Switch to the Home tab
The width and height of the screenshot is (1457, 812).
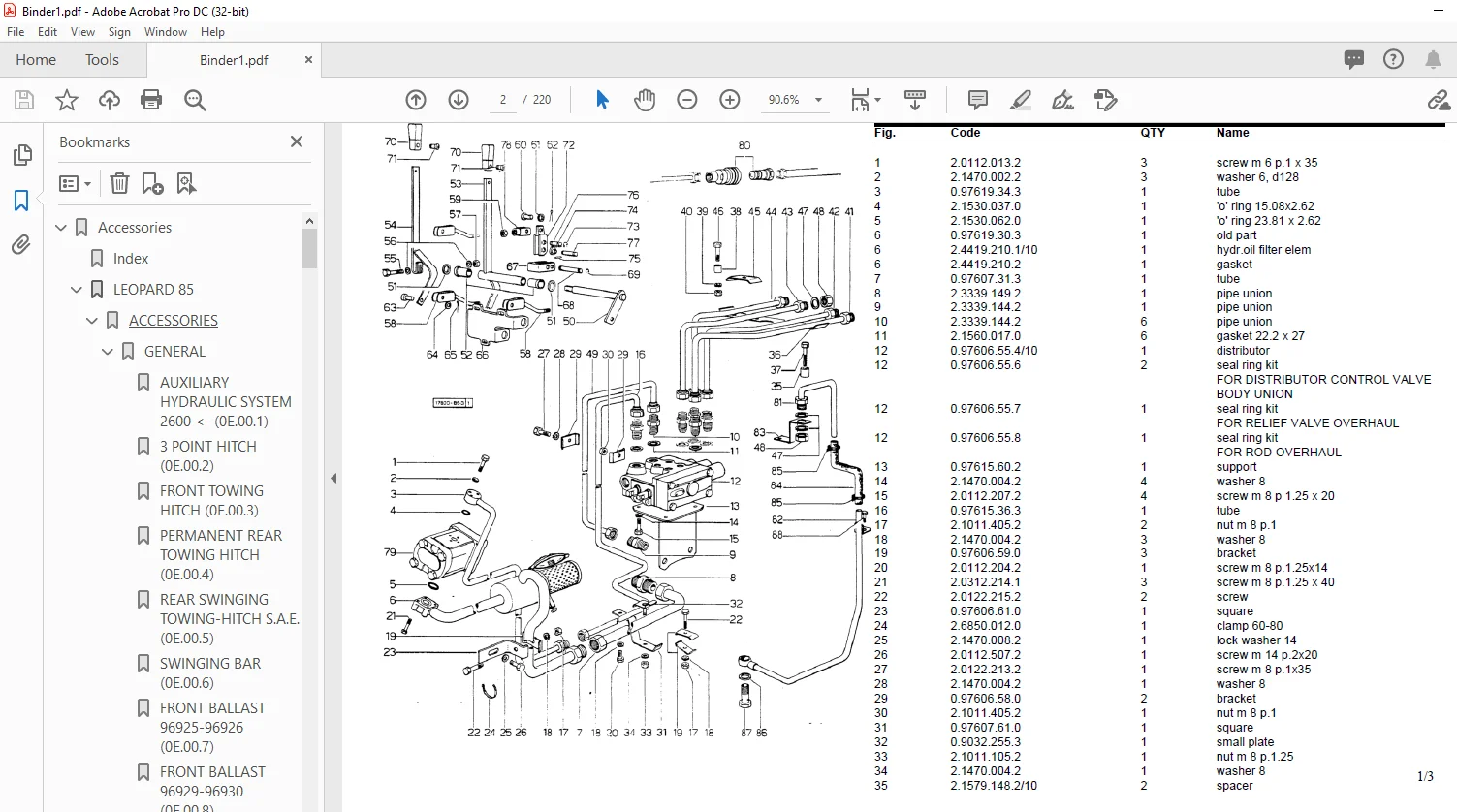pyautogui.click(x=36, y=59)
